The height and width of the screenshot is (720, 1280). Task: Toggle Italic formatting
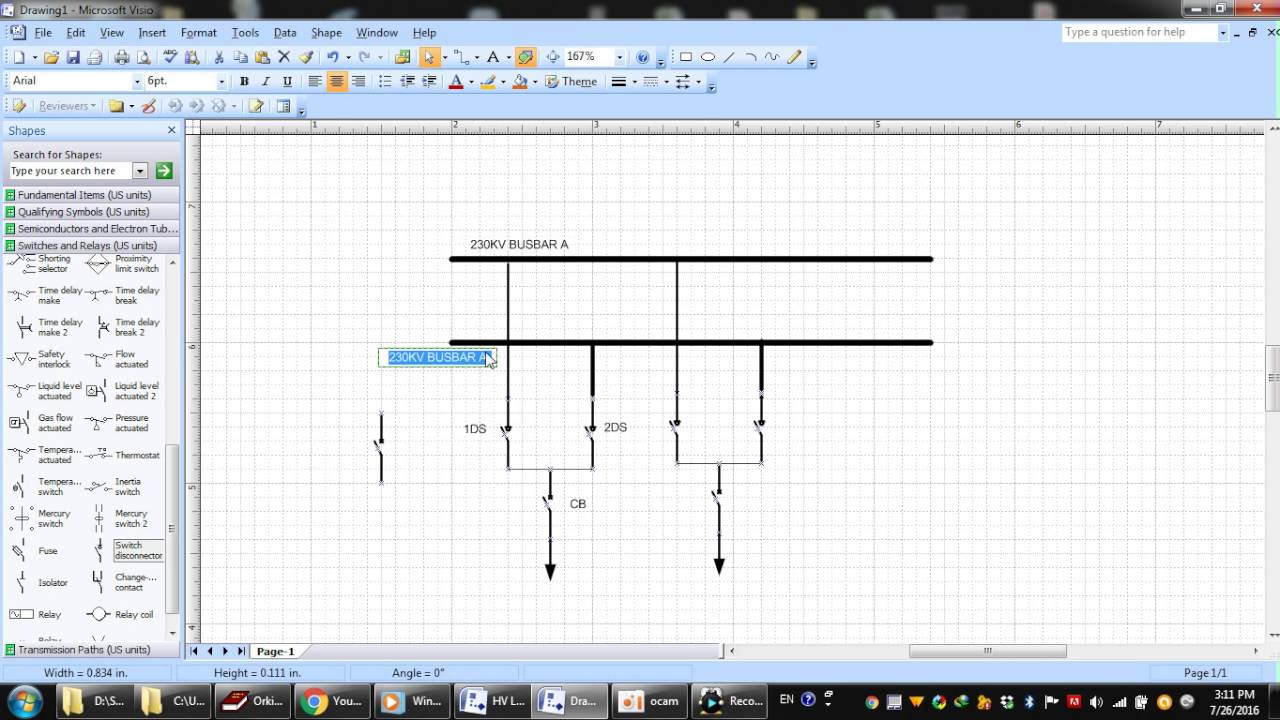tap(266, 82)
